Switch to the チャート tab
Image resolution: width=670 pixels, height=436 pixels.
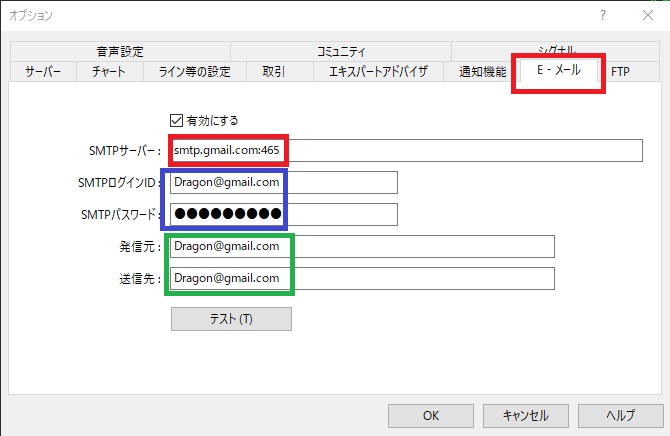pos(109,71)
